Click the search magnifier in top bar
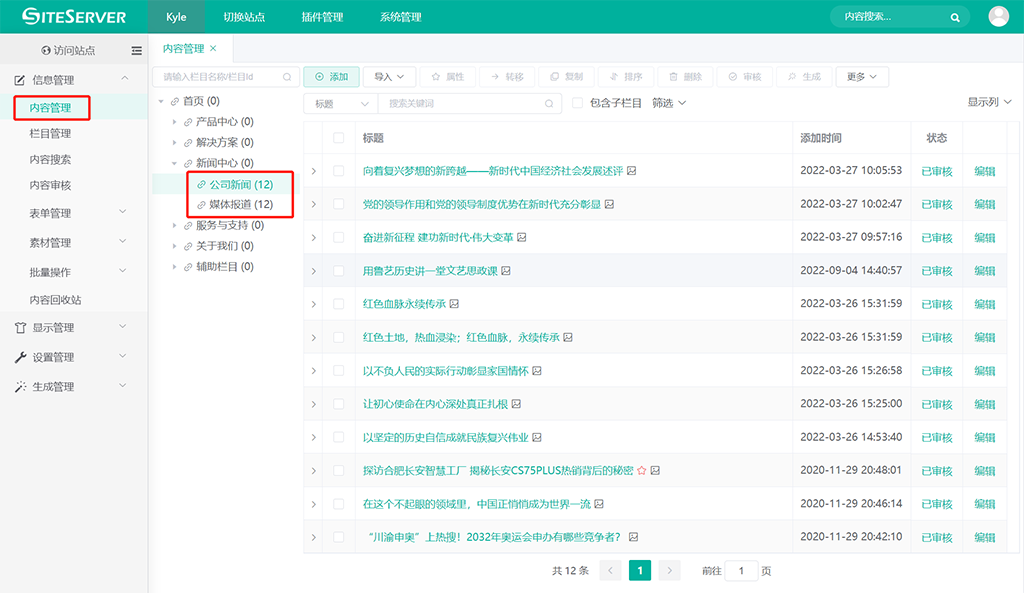Image resolution: width=1024 pixels, height=593 pixels. [955, 18]
